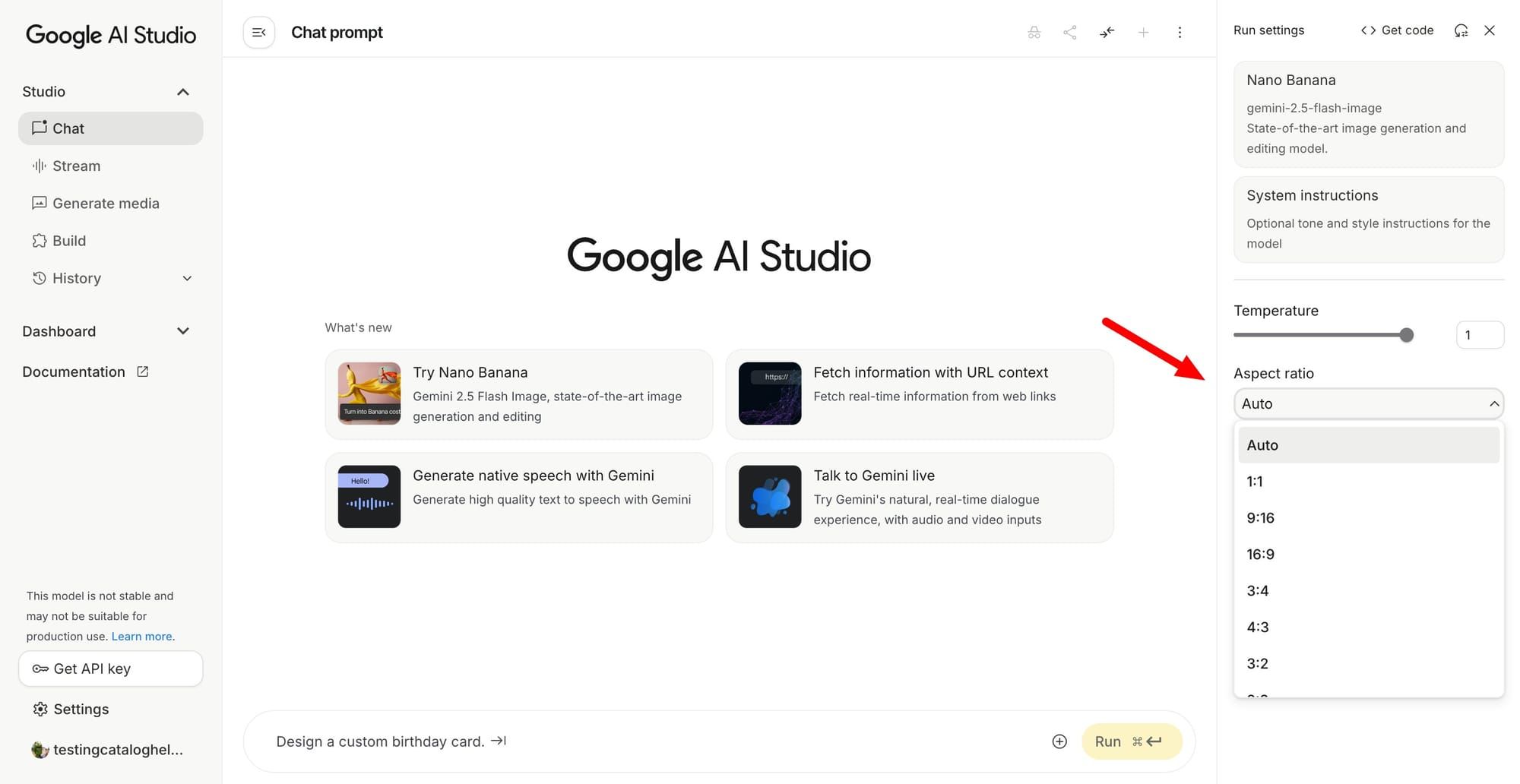The width and height of the screenshot is (1520, 784).
Task: Click the Google AI Studio logo in sidebar
Action: point(111,35)
